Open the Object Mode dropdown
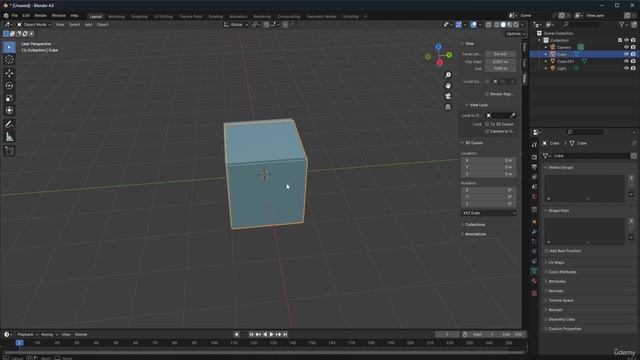 point(34,24)
